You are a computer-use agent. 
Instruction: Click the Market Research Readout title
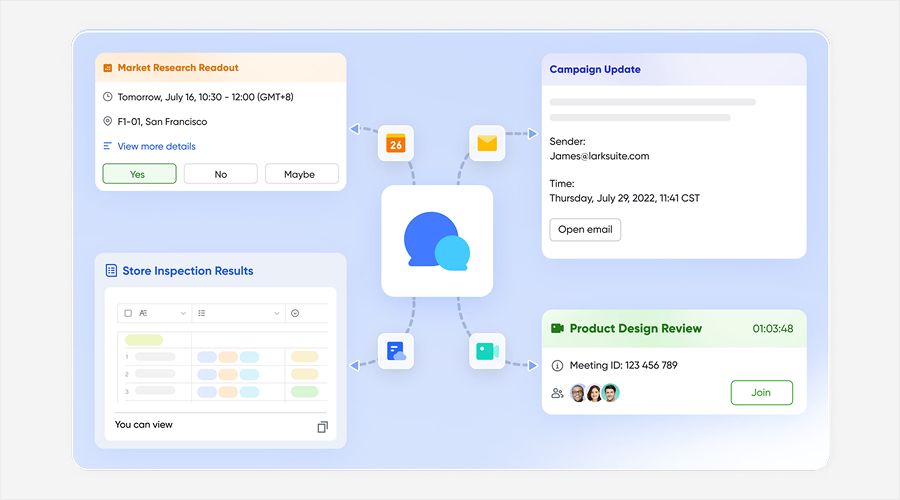click(178, 68)
